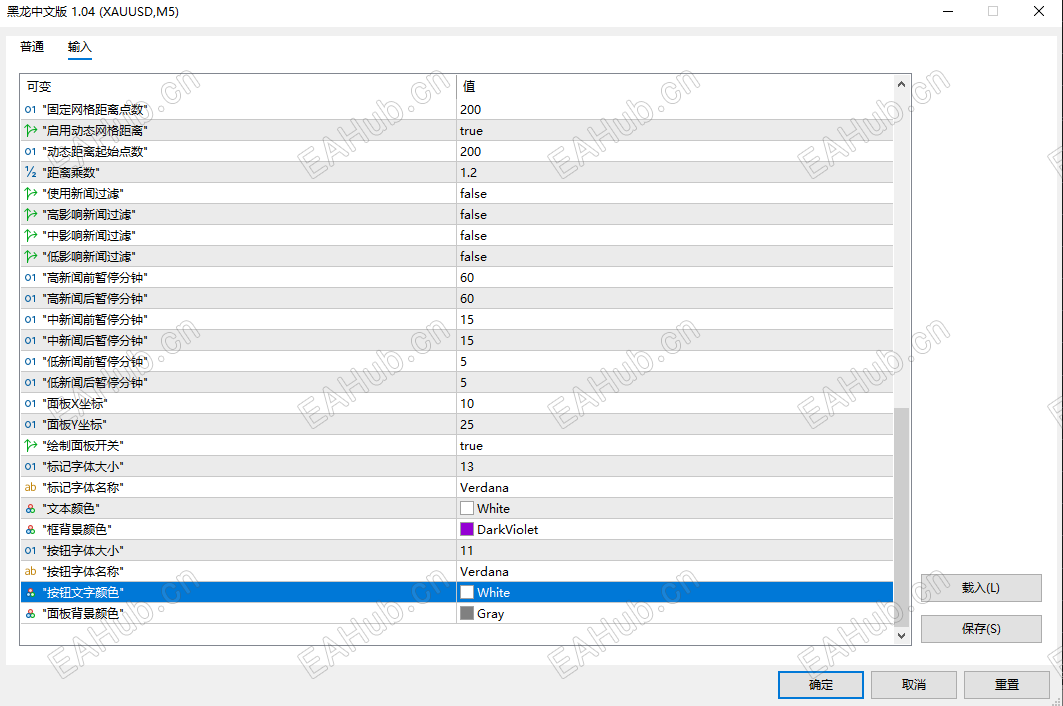Toggle the true value of "绘制面板开关"
The width and height of the screenshot is (1063, 706).
click(x=471, y=446)
